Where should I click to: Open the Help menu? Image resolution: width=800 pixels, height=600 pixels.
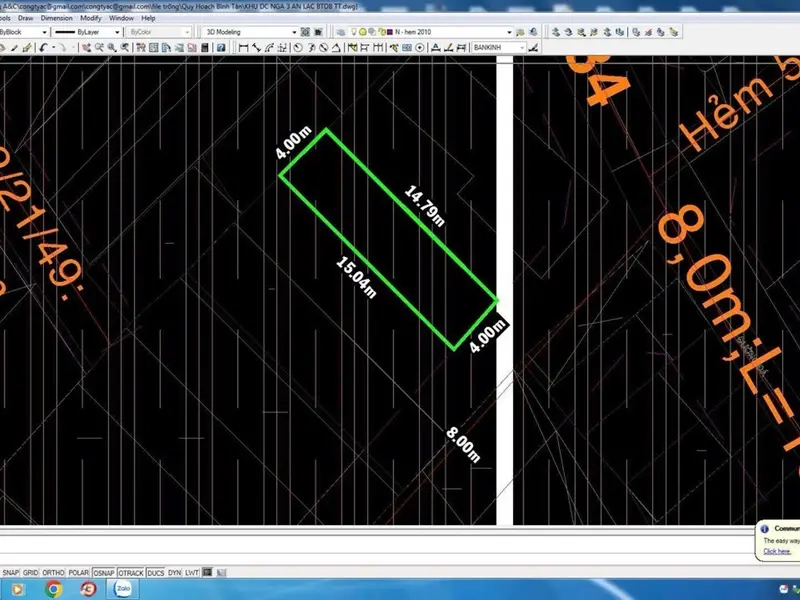click(x=148, y=18)
